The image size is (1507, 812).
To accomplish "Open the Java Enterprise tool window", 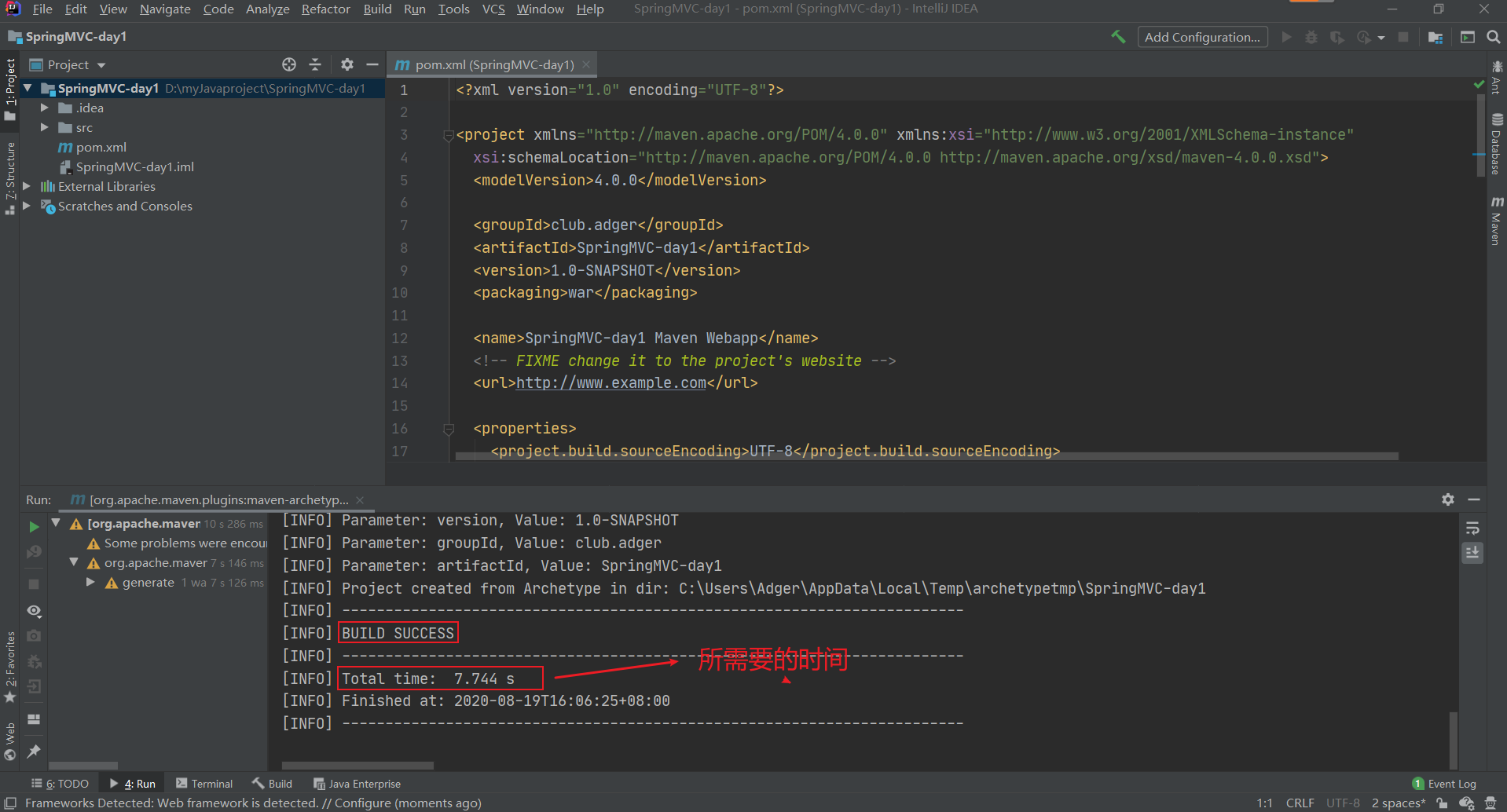I will pos(357,784).
